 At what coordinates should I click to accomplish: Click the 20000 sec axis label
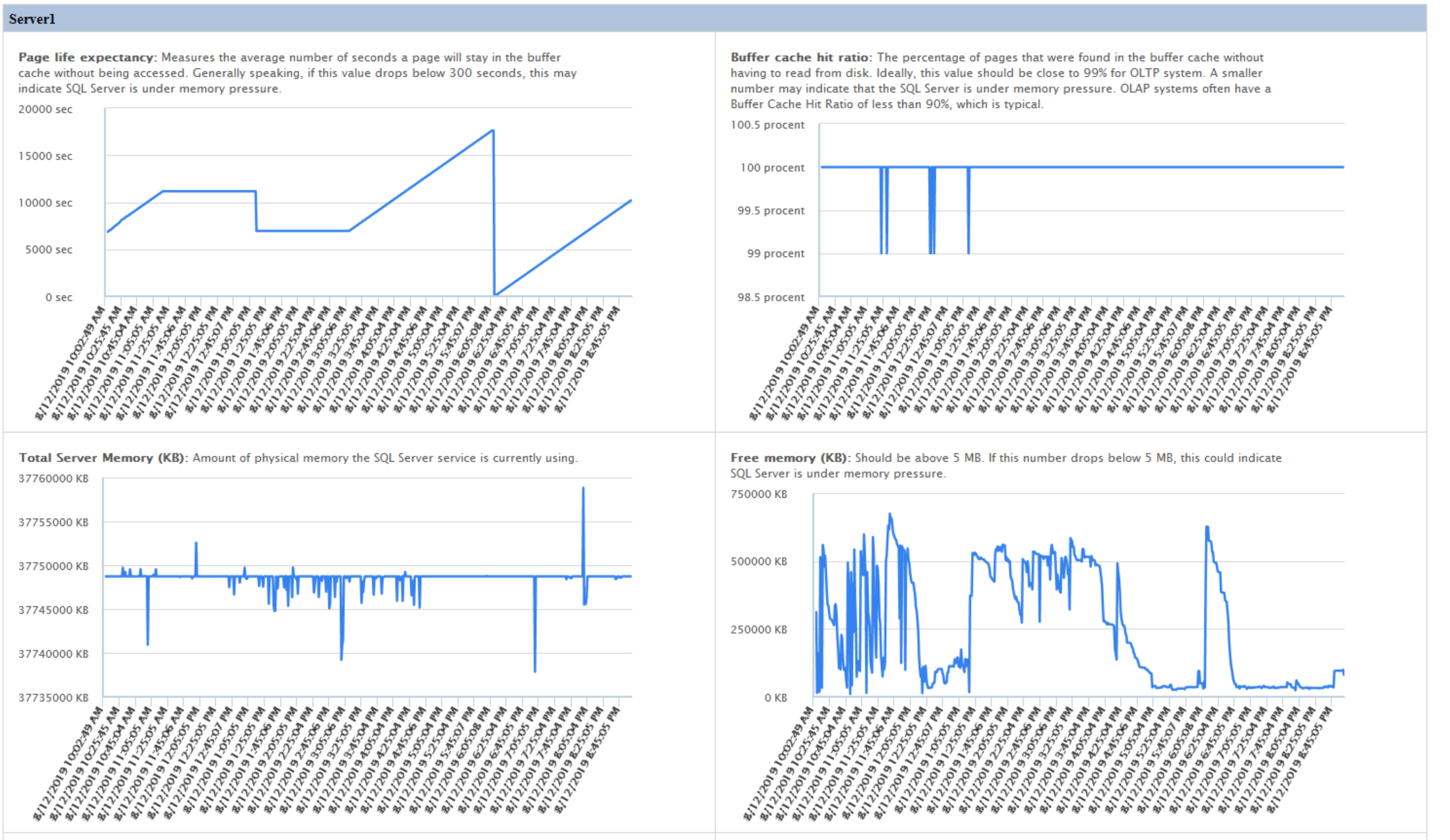pyautogui.click(x=45, y=109)
